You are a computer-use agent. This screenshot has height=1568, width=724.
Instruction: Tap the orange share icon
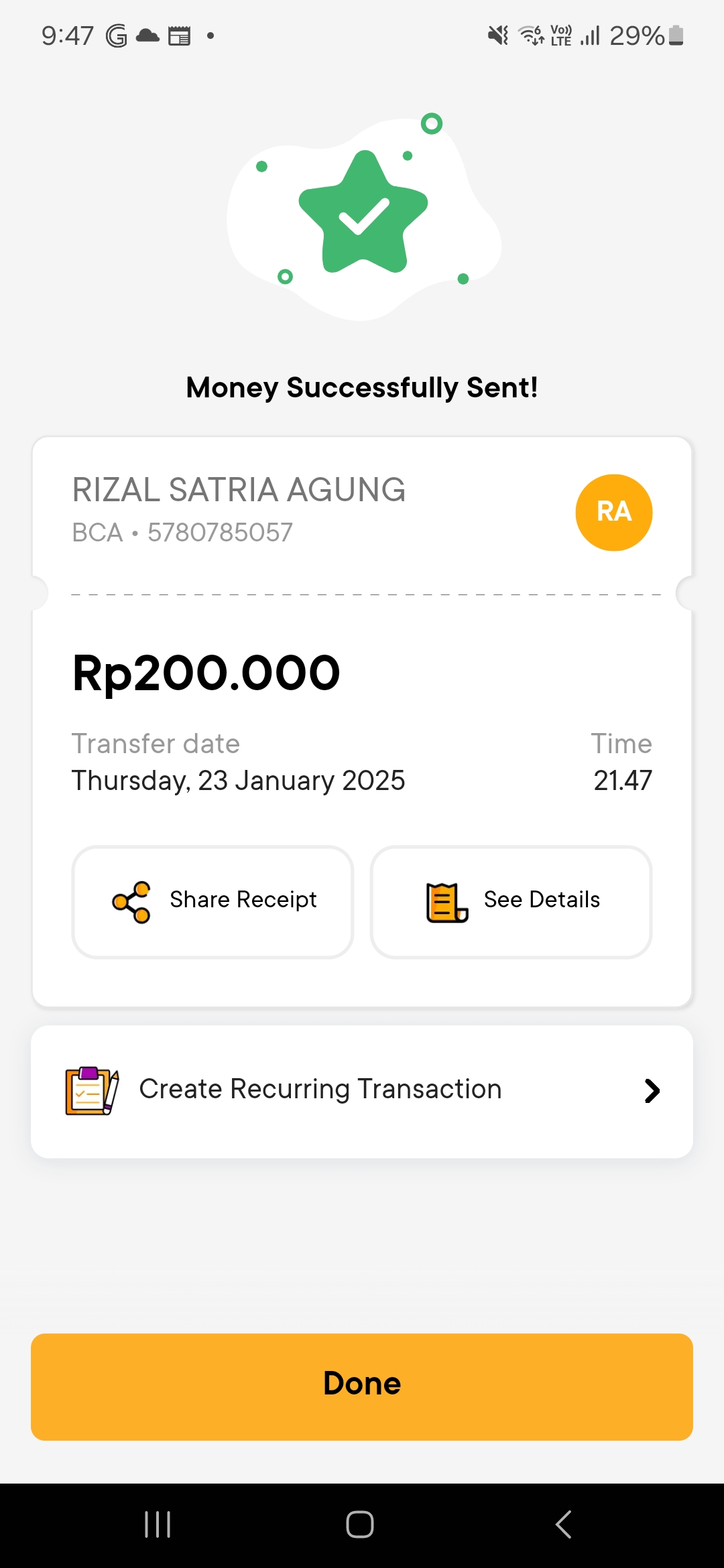(131, 902)
